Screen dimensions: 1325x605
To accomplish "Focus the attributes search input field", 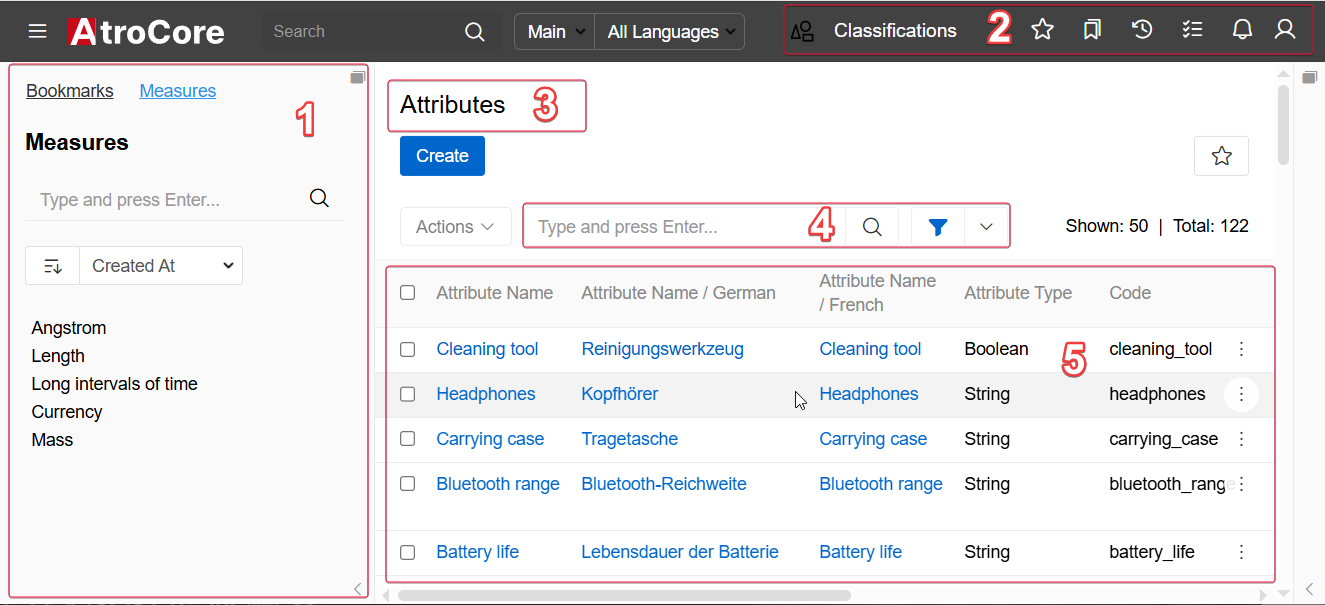I will coord(684,227).
